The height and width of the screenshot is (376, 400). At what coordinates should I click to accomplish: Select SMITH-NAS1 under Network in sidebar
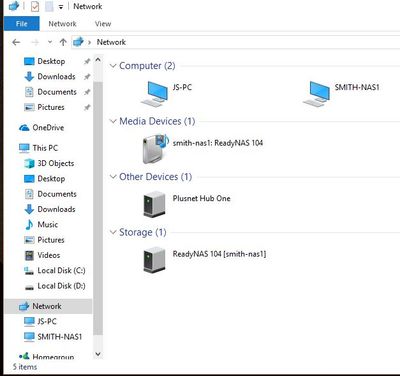(x=59, y=337)
